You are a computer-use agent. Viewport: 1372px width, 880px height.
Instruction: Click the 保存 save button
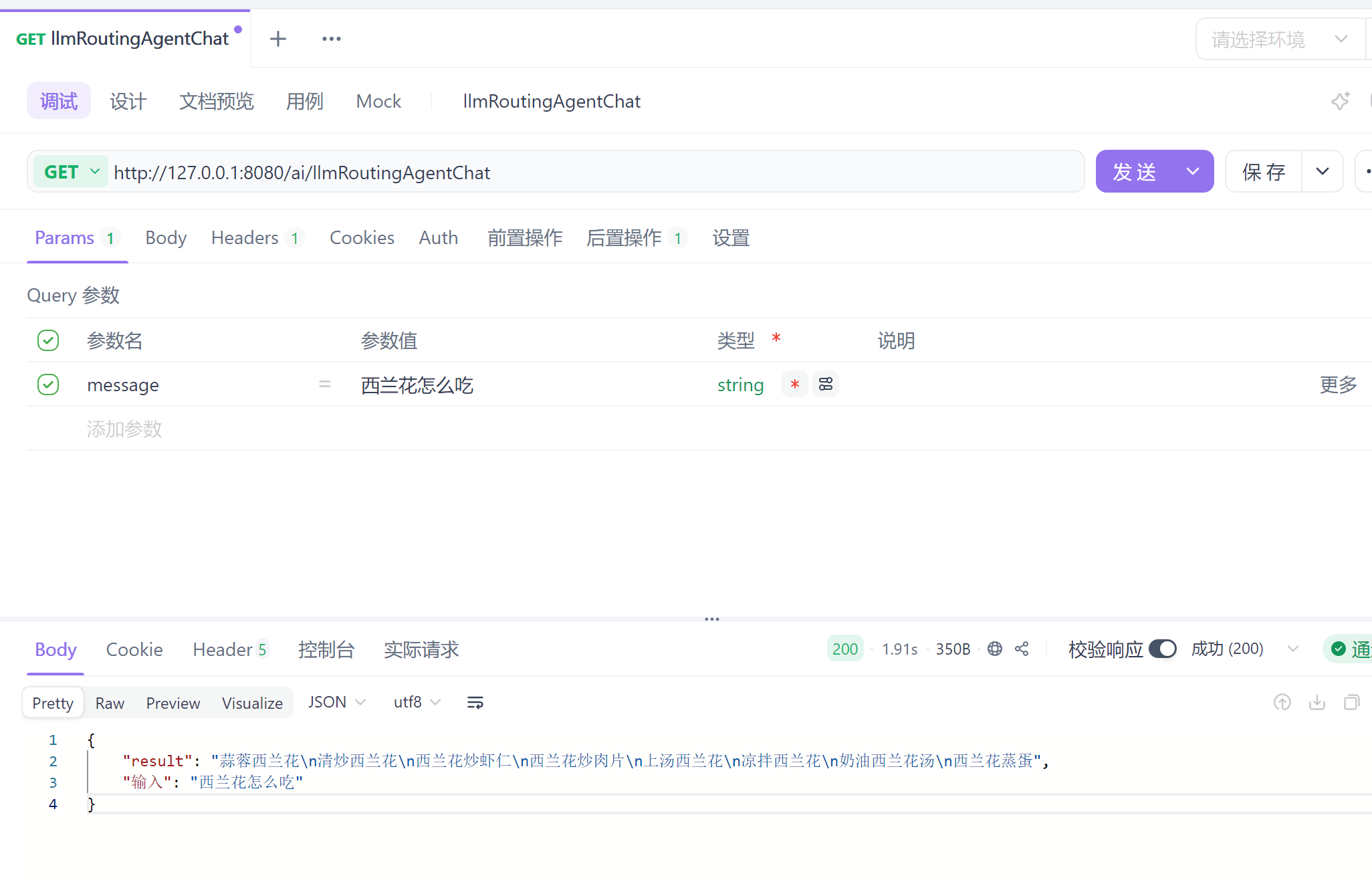click(x=1264, y=172)
